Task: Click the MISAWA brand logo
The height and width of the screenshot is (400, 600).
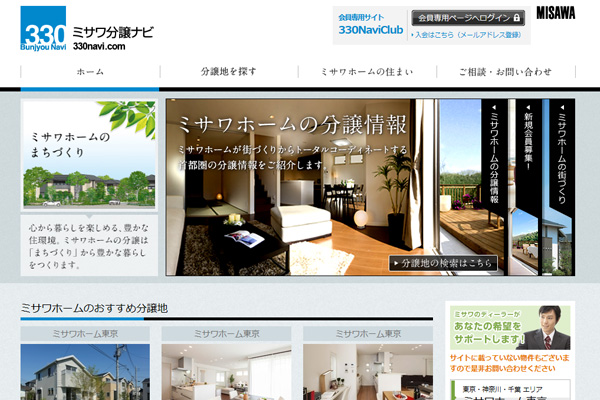Action: (556, 13)
